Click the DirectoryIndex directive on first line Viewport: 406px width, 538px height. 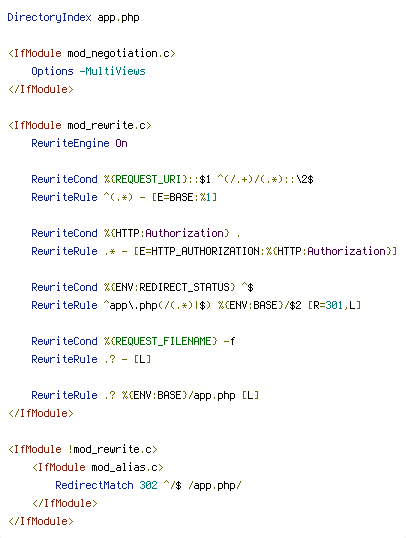(x=49, y=17)
